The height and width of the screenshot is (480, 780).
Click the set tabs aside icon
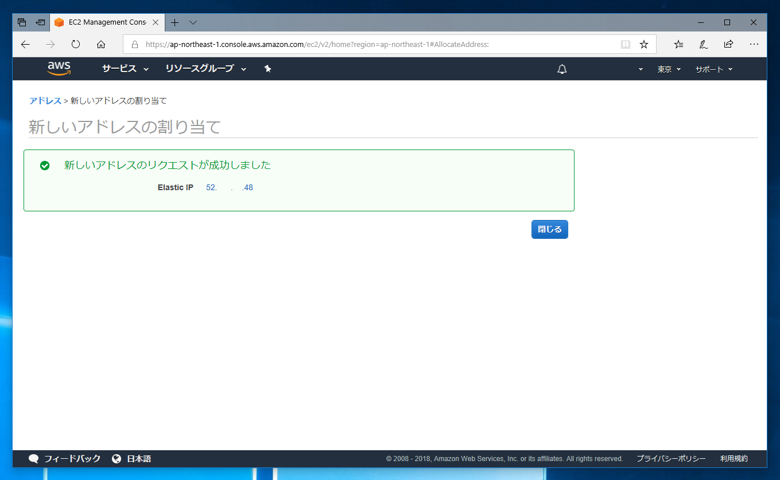tap(40, 22)
